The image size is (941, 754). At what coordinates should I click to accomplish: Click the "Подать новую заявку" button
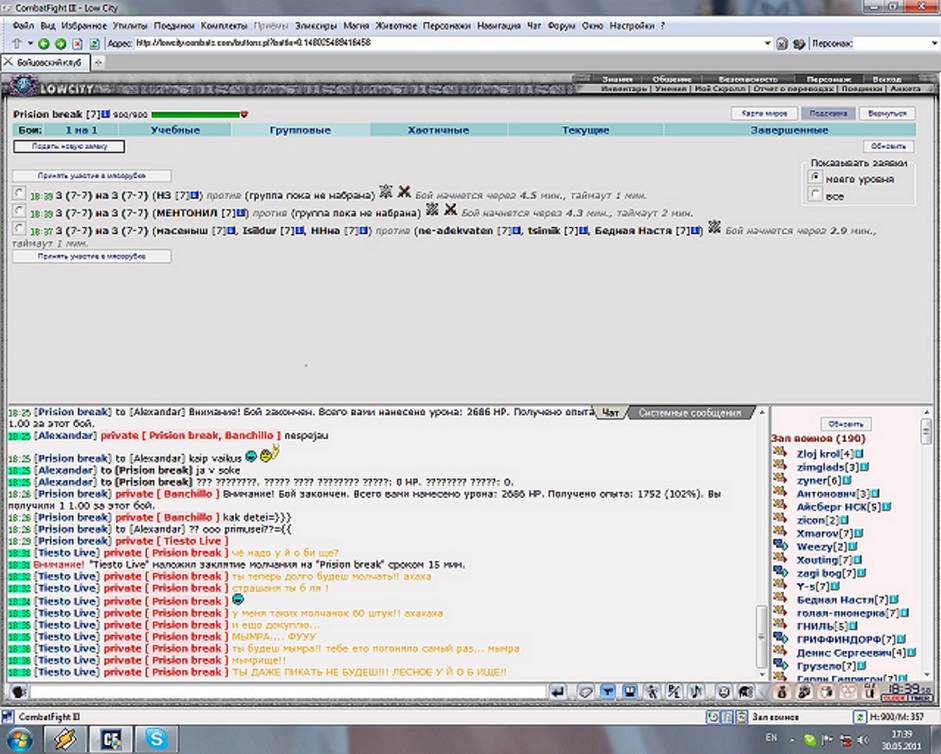point(69,146)
